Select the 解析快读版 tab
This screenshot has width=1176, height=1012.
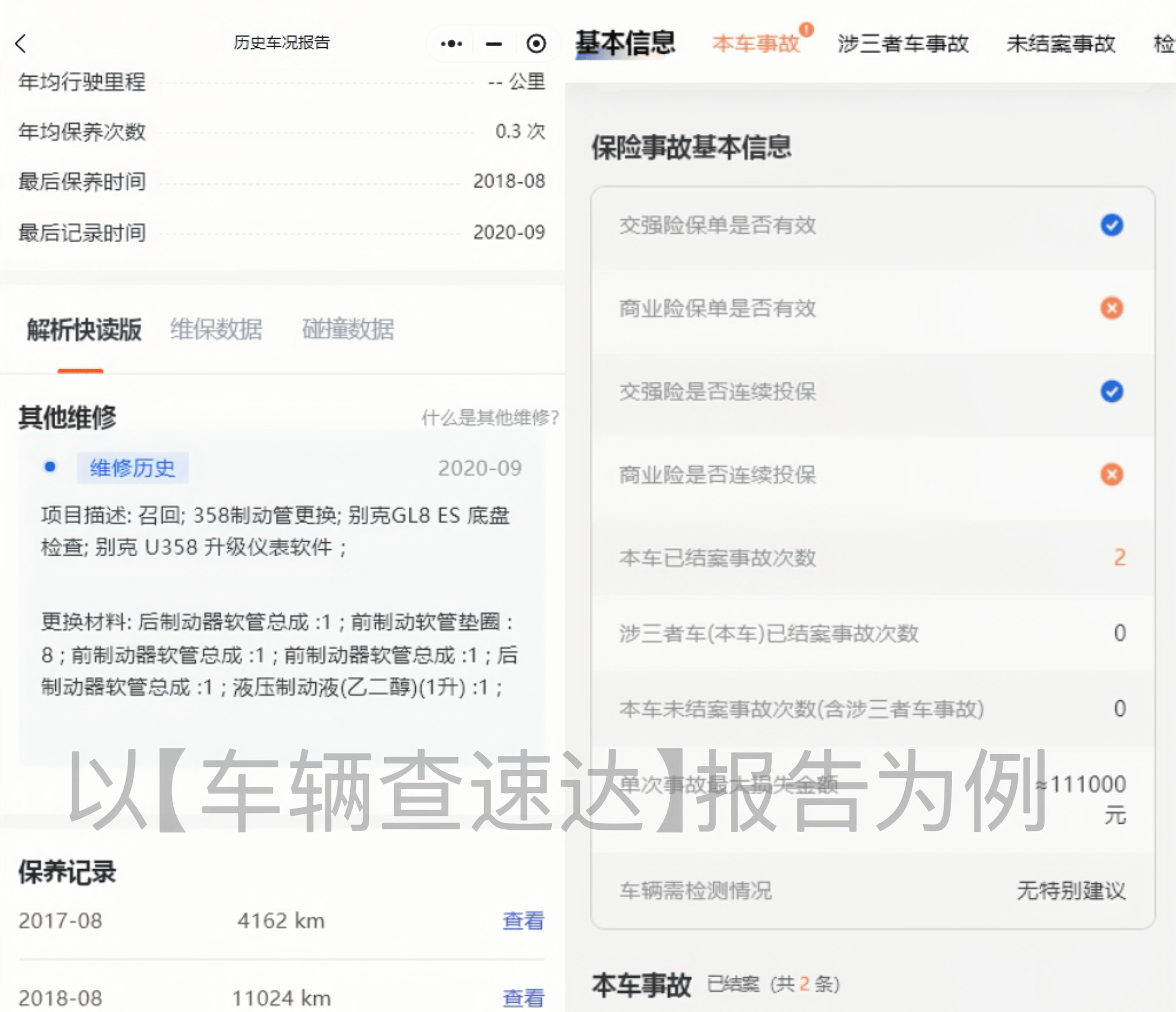pyautogui.click(x=84, y=329)
